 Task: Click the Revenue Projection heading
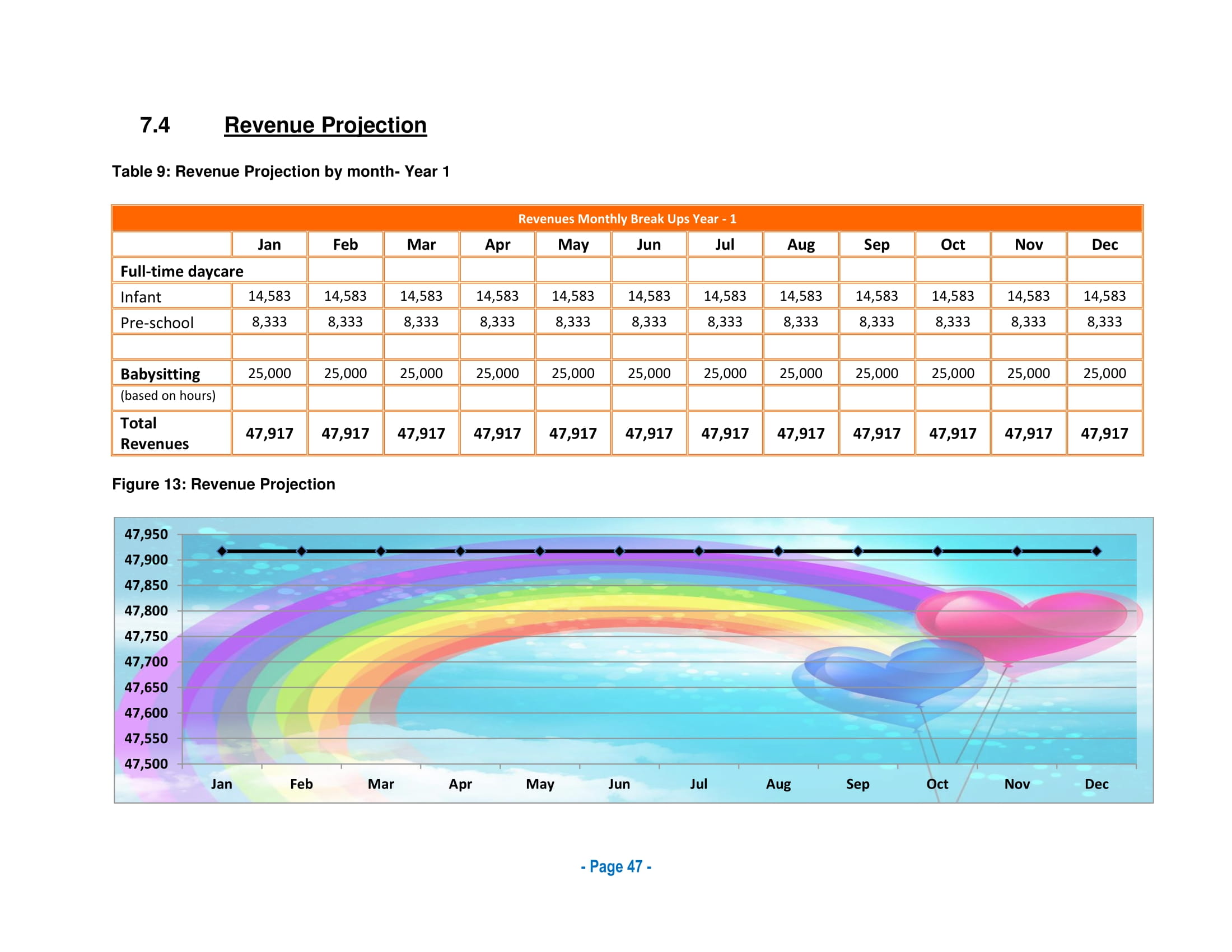pyautogui.click(x=325, y=125)
